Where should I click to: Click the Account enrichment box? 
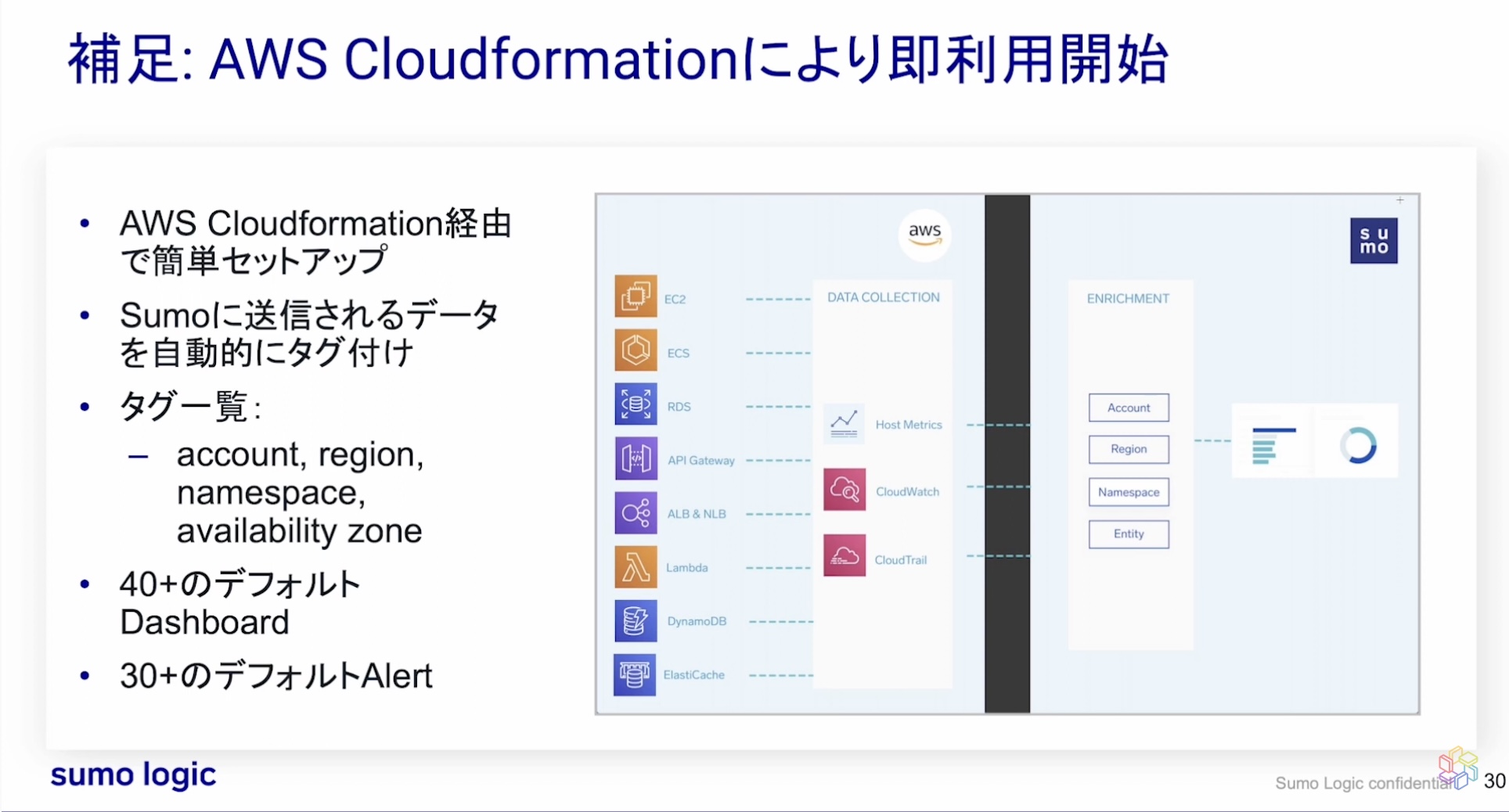pyautogui.click(x=1128, y=407)
